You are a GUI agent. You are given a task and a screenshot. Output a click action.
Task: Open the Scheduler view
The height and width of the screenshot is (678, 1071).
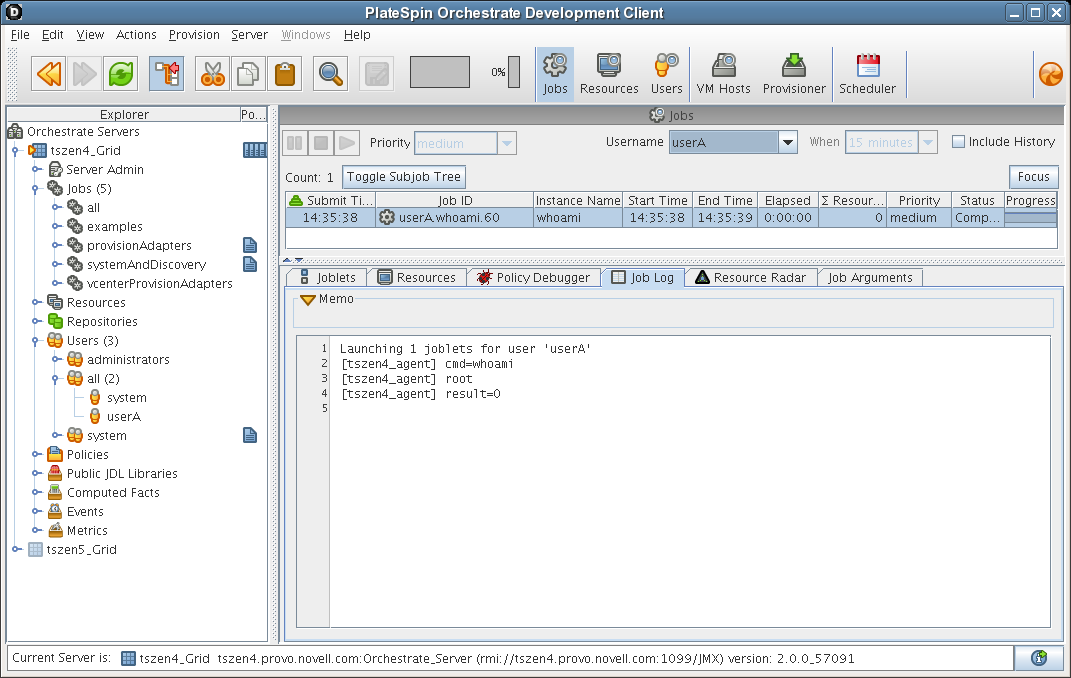(867, 74)
